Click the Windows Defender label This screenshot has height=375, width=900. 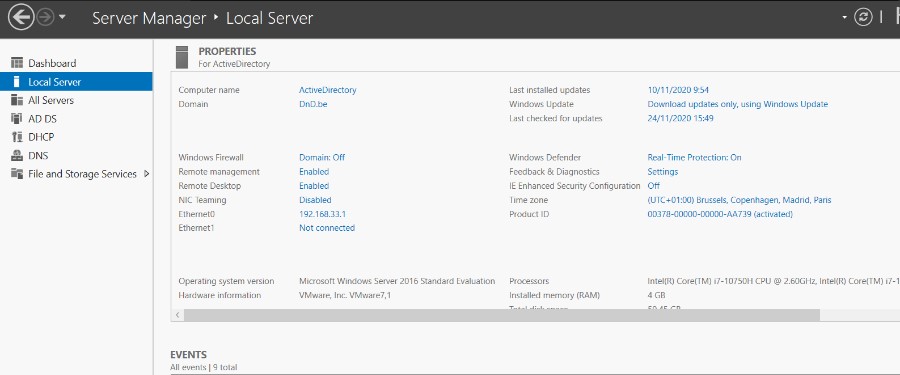click(545, 157)
